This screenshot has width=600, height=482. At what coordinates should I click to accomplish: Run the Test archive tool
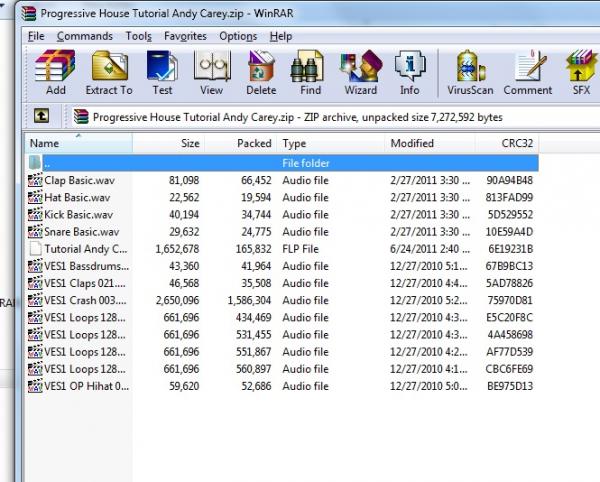pyautogui.click(x=162, y=72)
